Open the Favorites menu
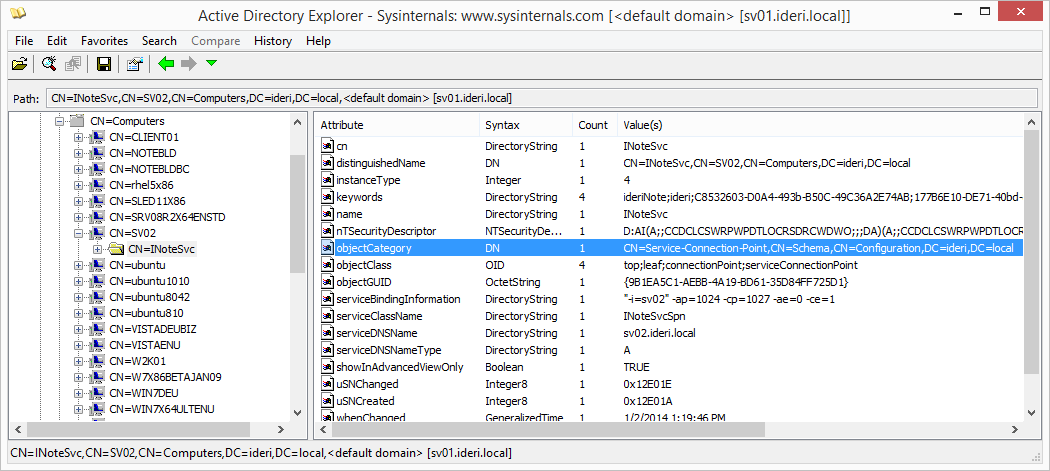 coord(104,41)
